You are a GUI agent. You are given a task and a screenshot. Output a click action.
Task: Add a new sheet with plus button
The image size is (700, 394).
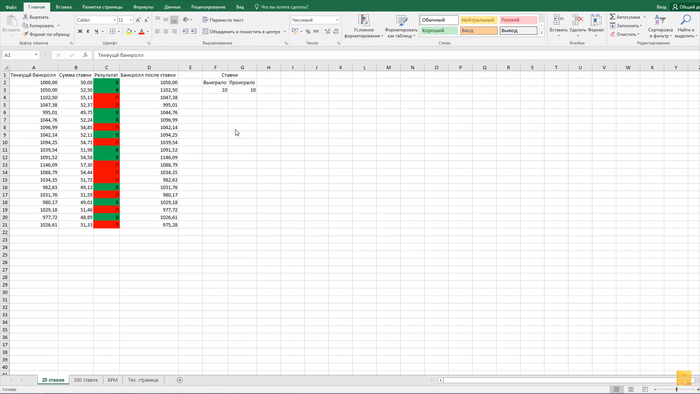179,380
